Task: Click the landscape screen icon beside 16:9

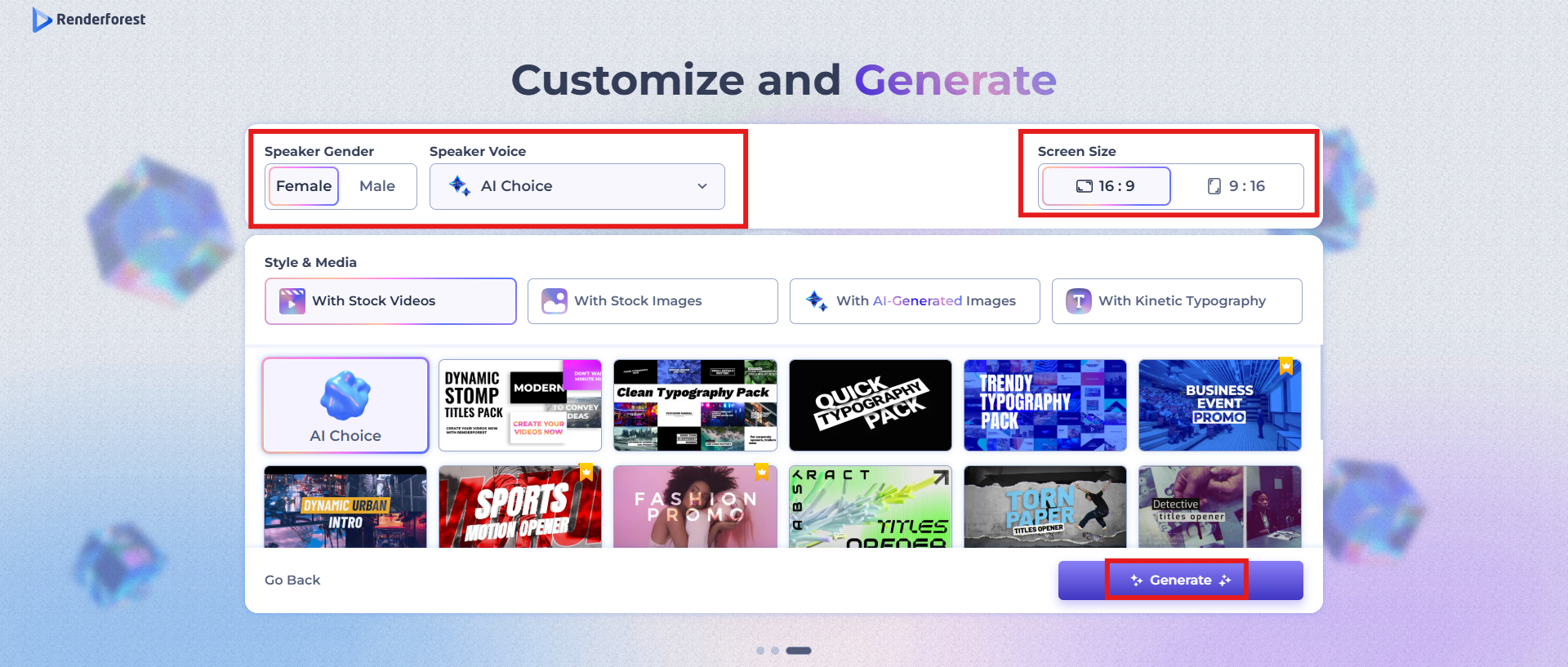Action: tap(1084, 186)
